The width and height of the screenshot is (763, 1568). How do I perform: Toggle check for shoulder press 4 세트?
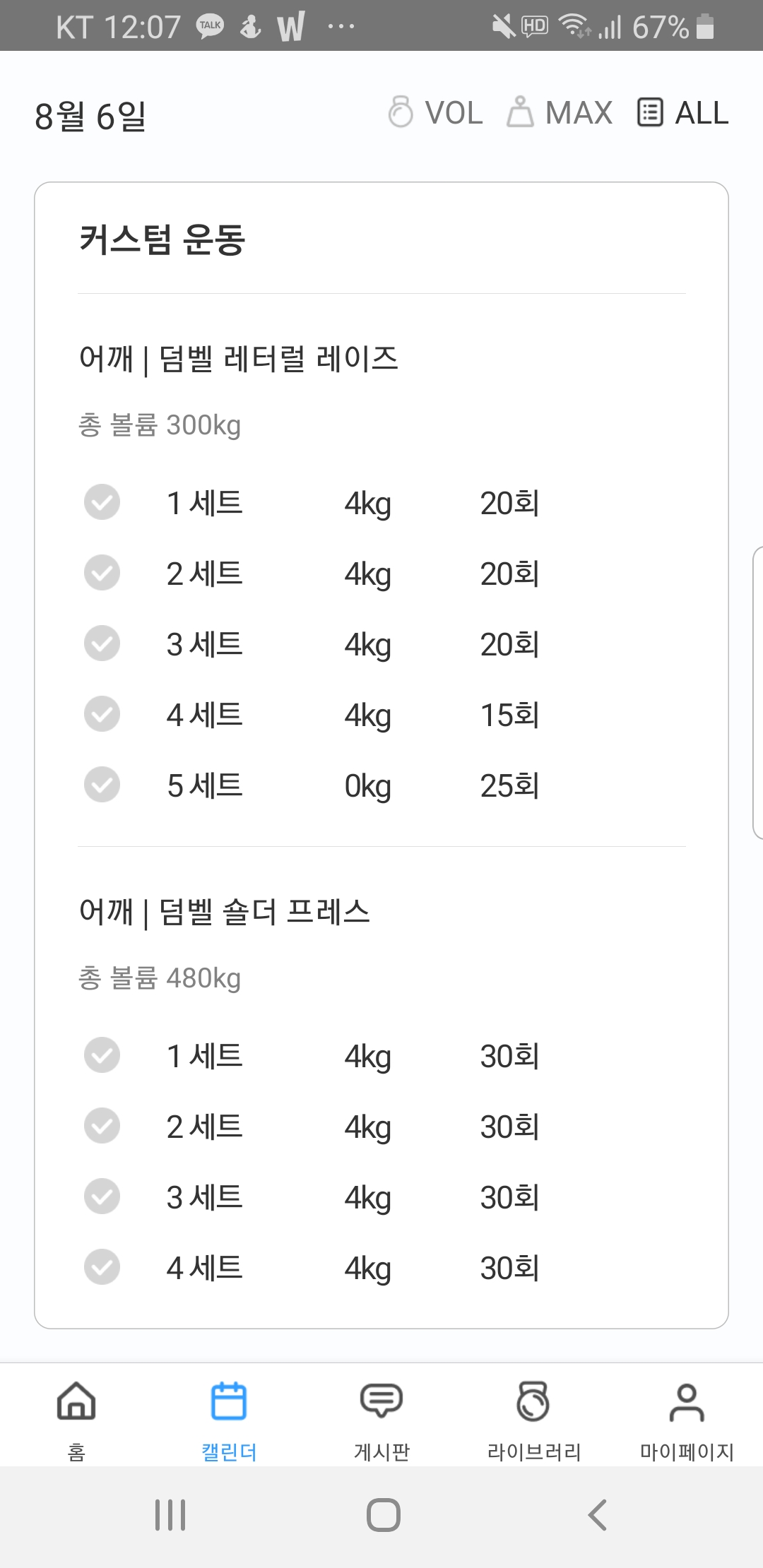[x=102, y=1267]
